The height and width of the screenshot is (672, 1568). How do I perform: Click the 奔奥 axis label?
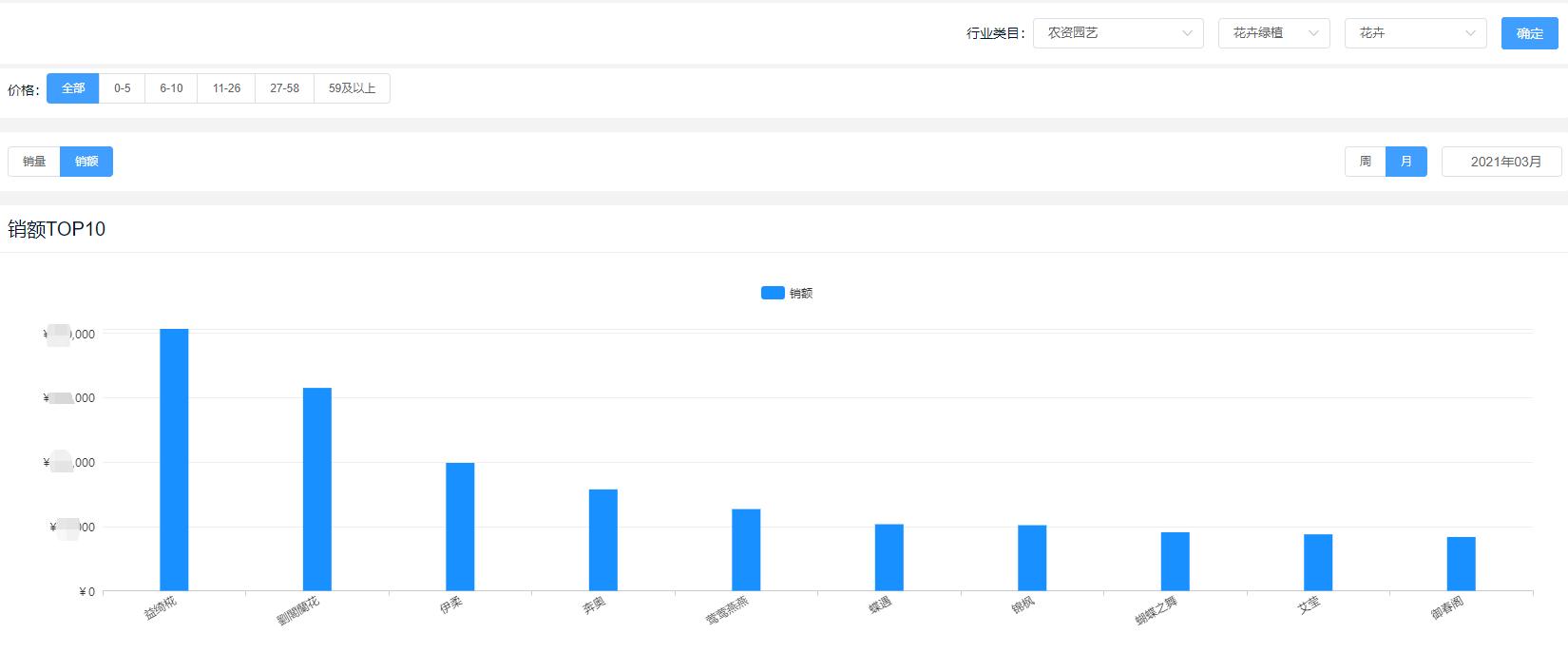594,605
